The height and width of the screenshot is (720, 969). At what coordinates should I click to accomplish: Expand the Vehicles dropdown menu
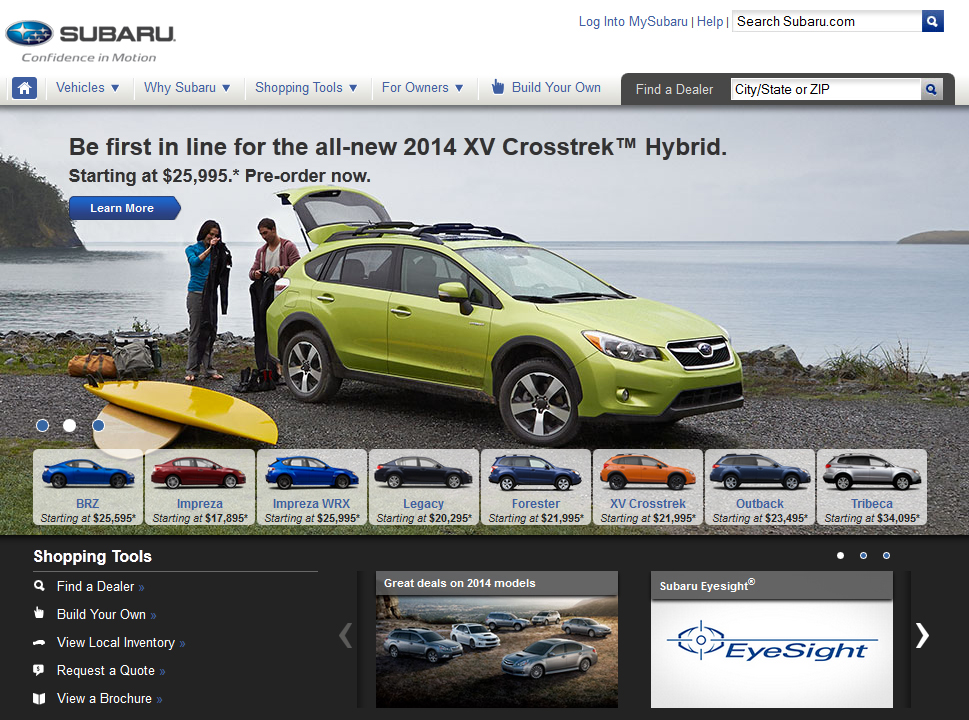88,88
